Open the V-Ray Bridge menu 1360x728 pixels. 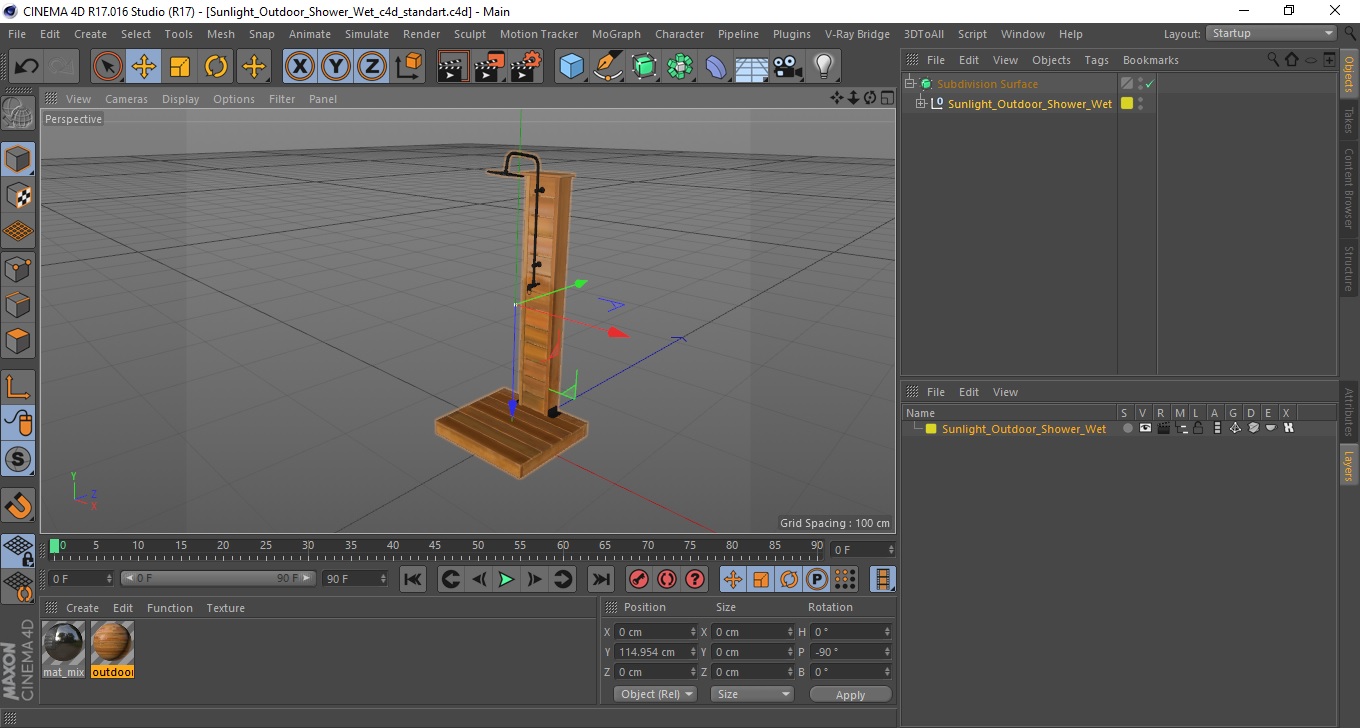click(857, 34)
